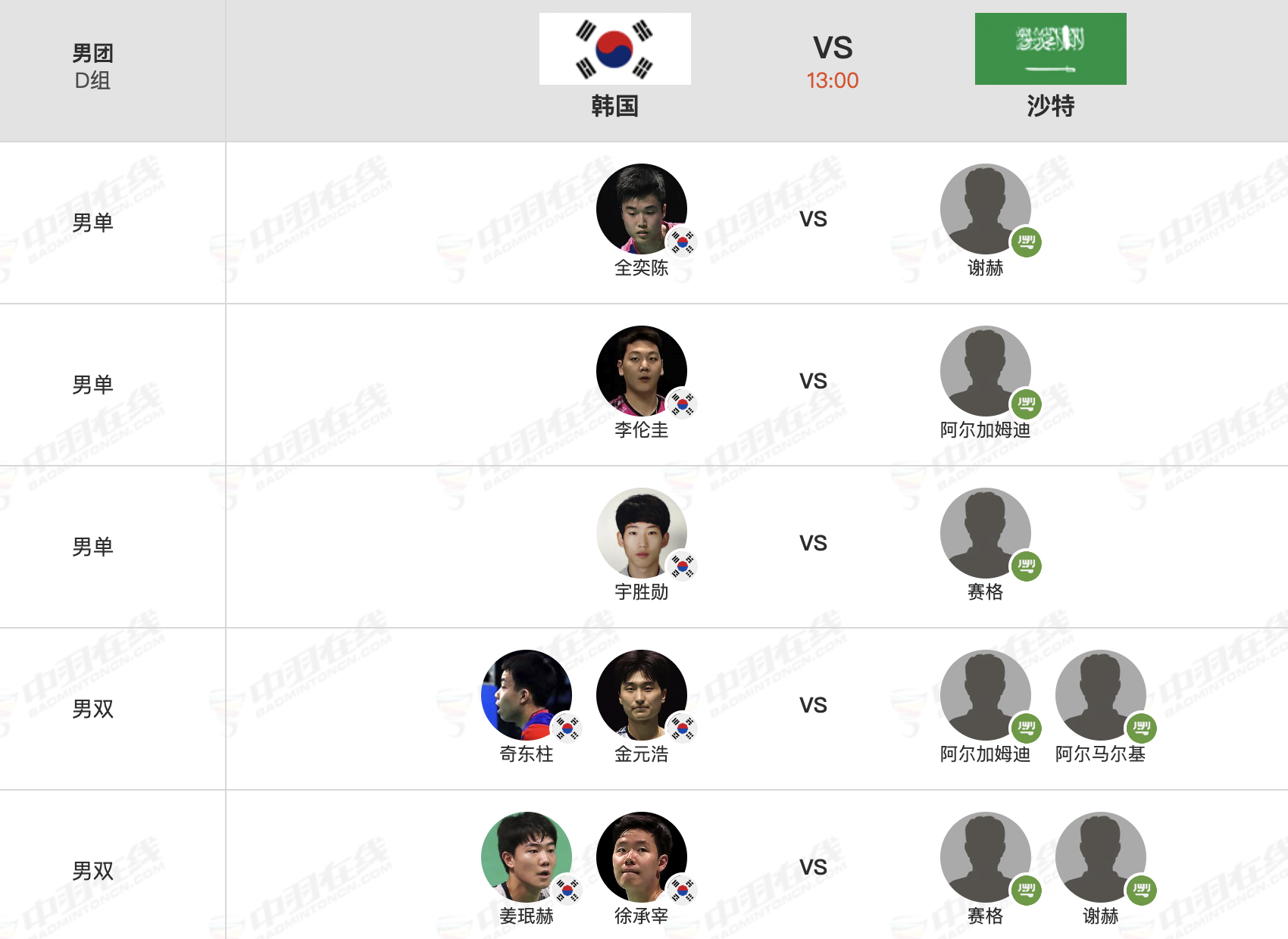Image resolution: width=1288 pixels, height=939 pixels.
Task: Open player 全奕陈's avatar photo
Action: coord(642,209)
